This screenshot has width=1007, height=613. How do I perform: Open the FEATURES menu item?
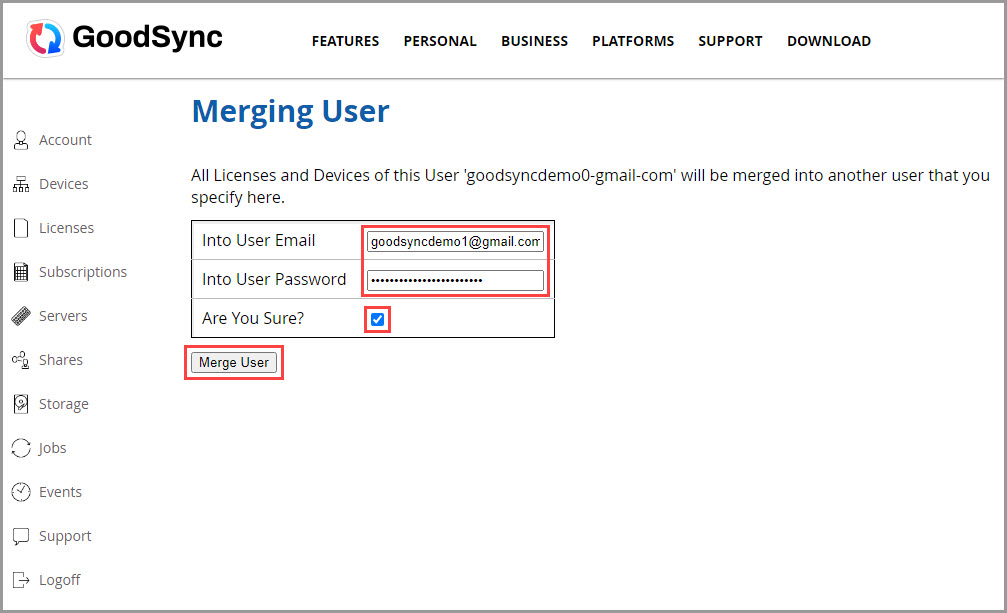tap(345, 41)
